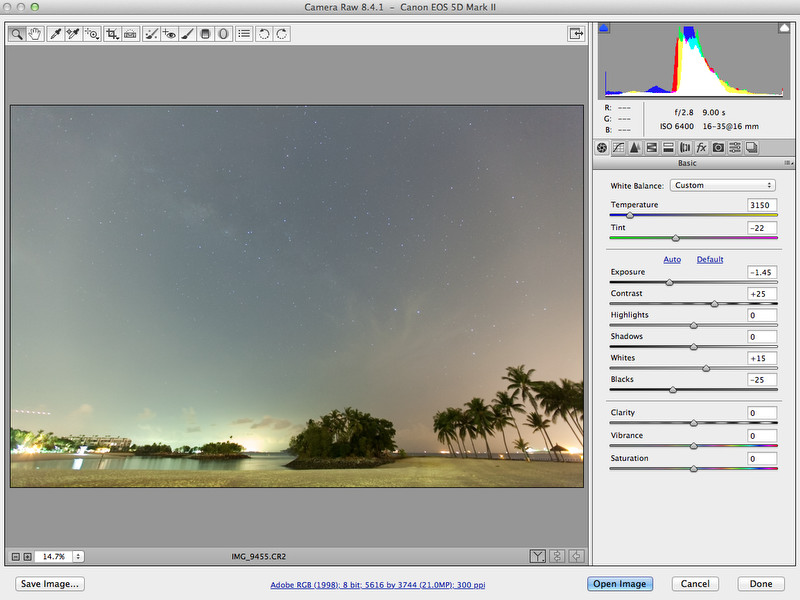
Task: Click the Contrast slider handle
Action: pyautogui.click(x=714, y=304)
